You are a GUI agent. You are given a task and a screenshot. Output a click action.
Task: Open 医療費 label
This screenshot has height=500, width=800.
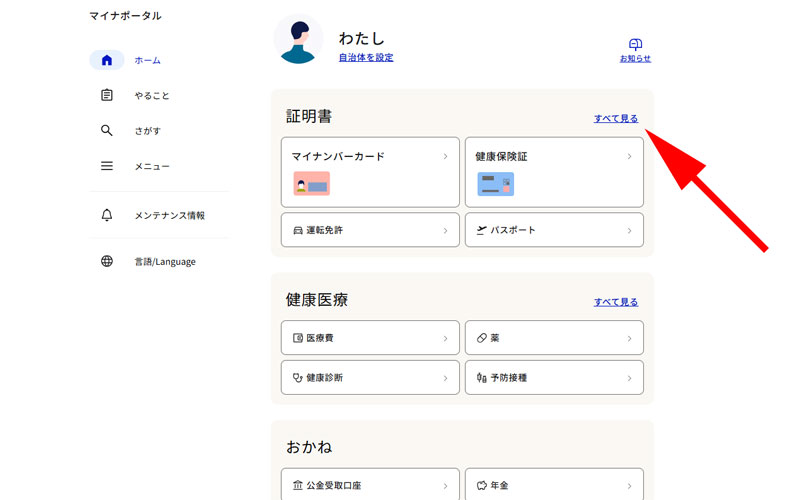coord(320,338)
